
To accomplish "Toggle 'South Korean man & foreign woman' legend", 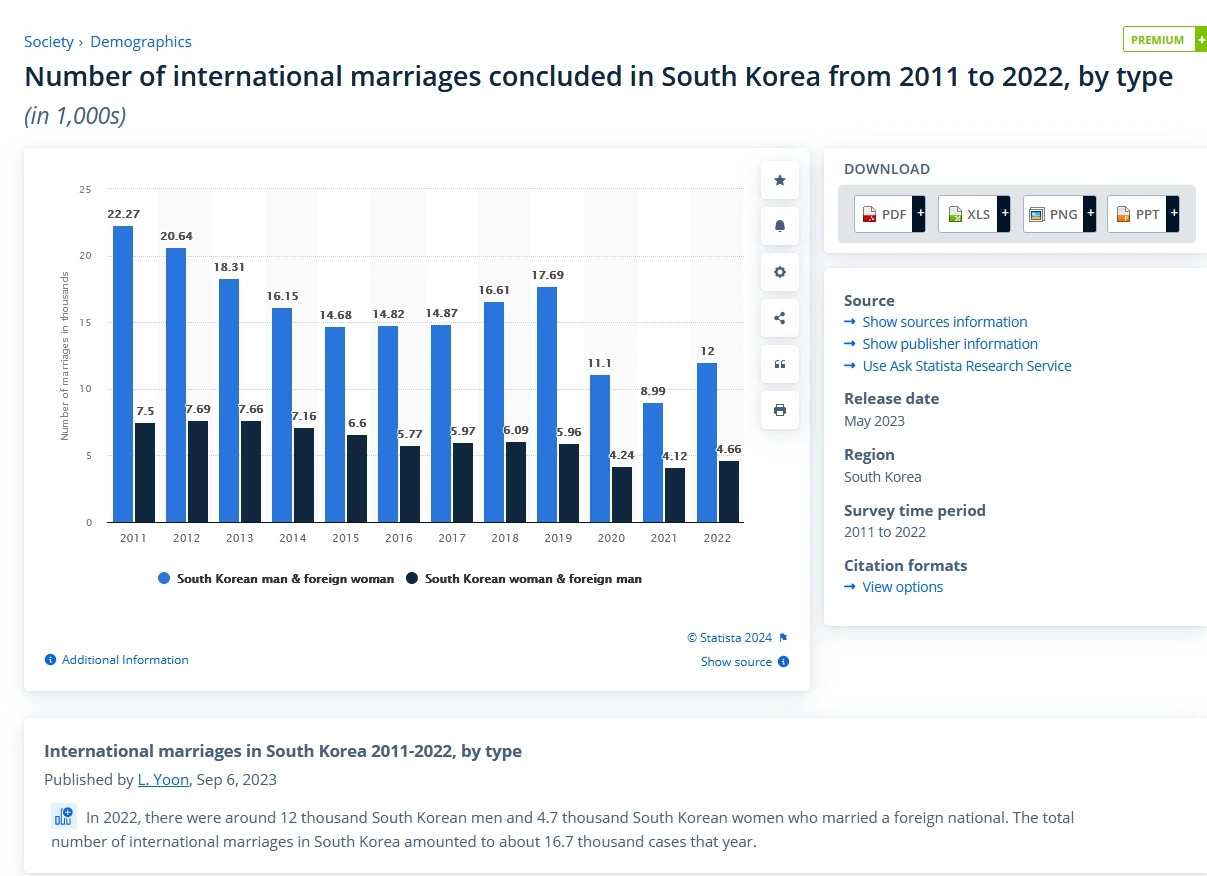I will tap(275, 579).
